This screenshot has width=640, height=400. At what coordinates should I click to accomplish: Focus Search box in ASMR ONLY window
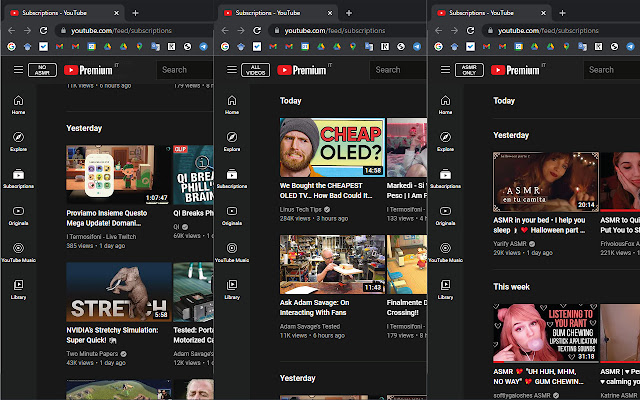pos(612,70)
